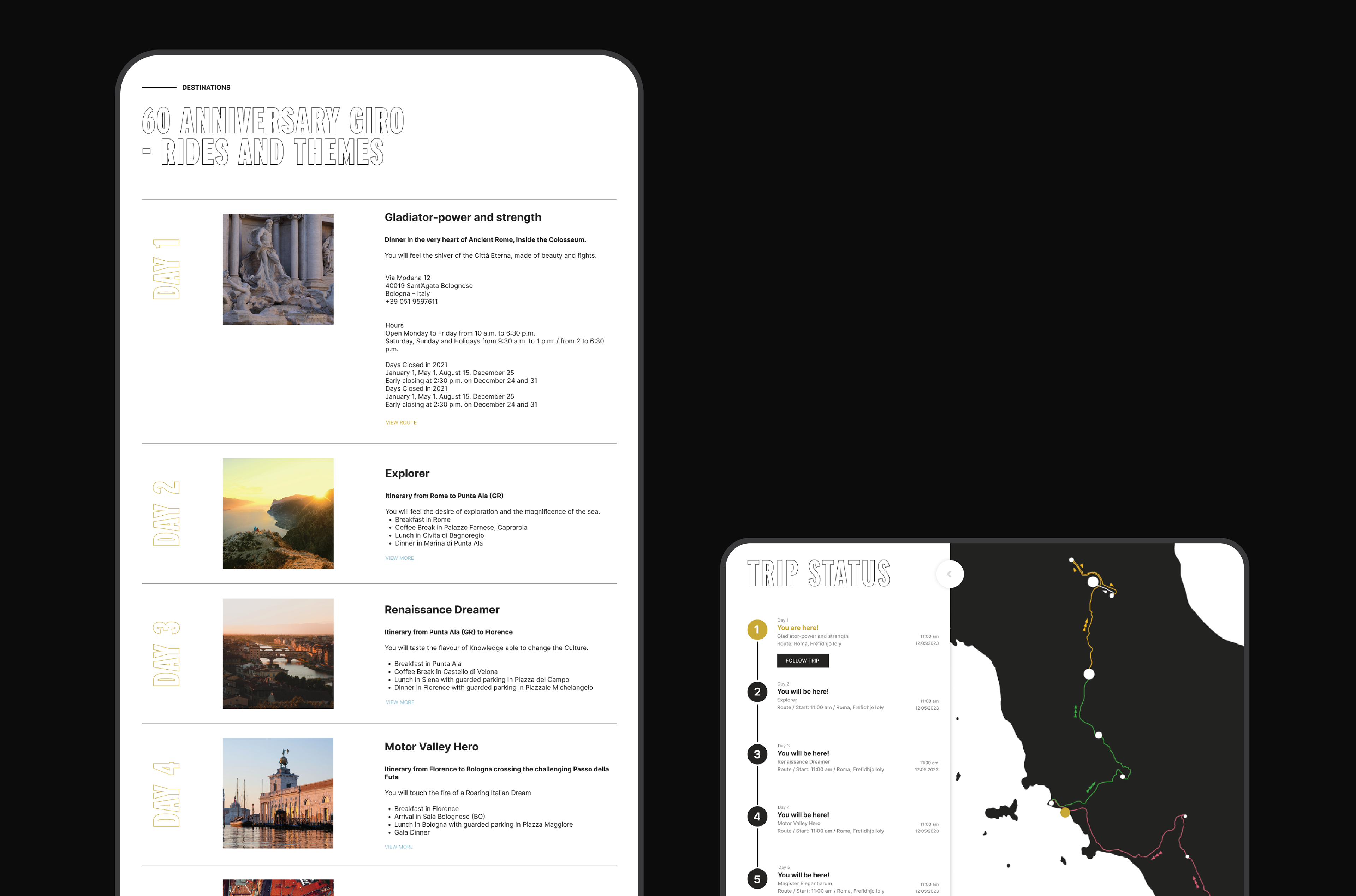Collapse Trip Status panel with chevron arrow

(x=949, y=574)
